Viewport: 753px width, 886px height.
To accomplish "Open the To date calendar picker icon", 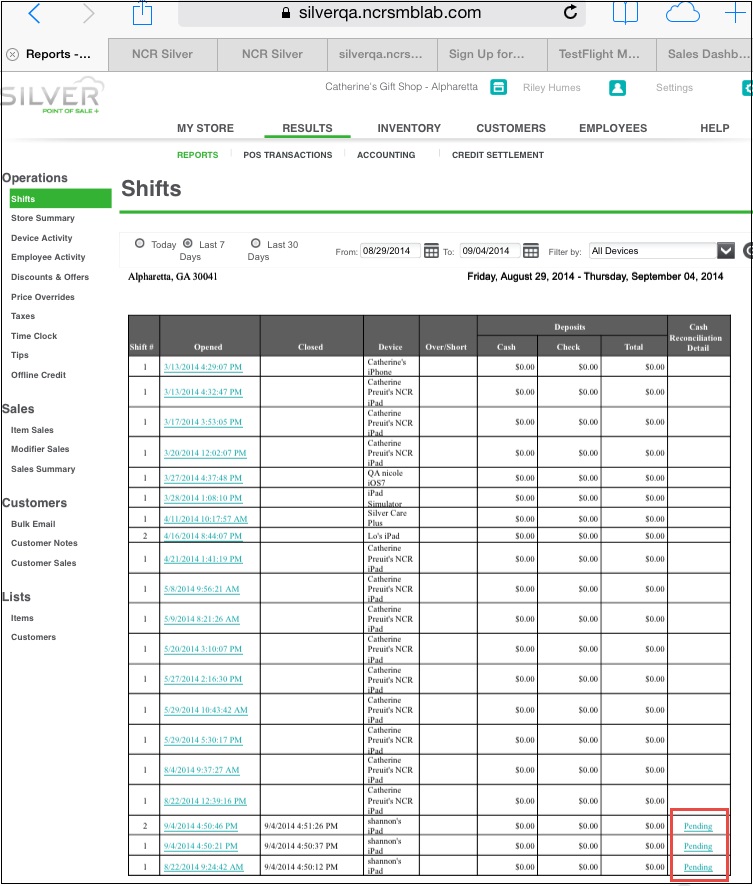I will click(x=530, y=251).
